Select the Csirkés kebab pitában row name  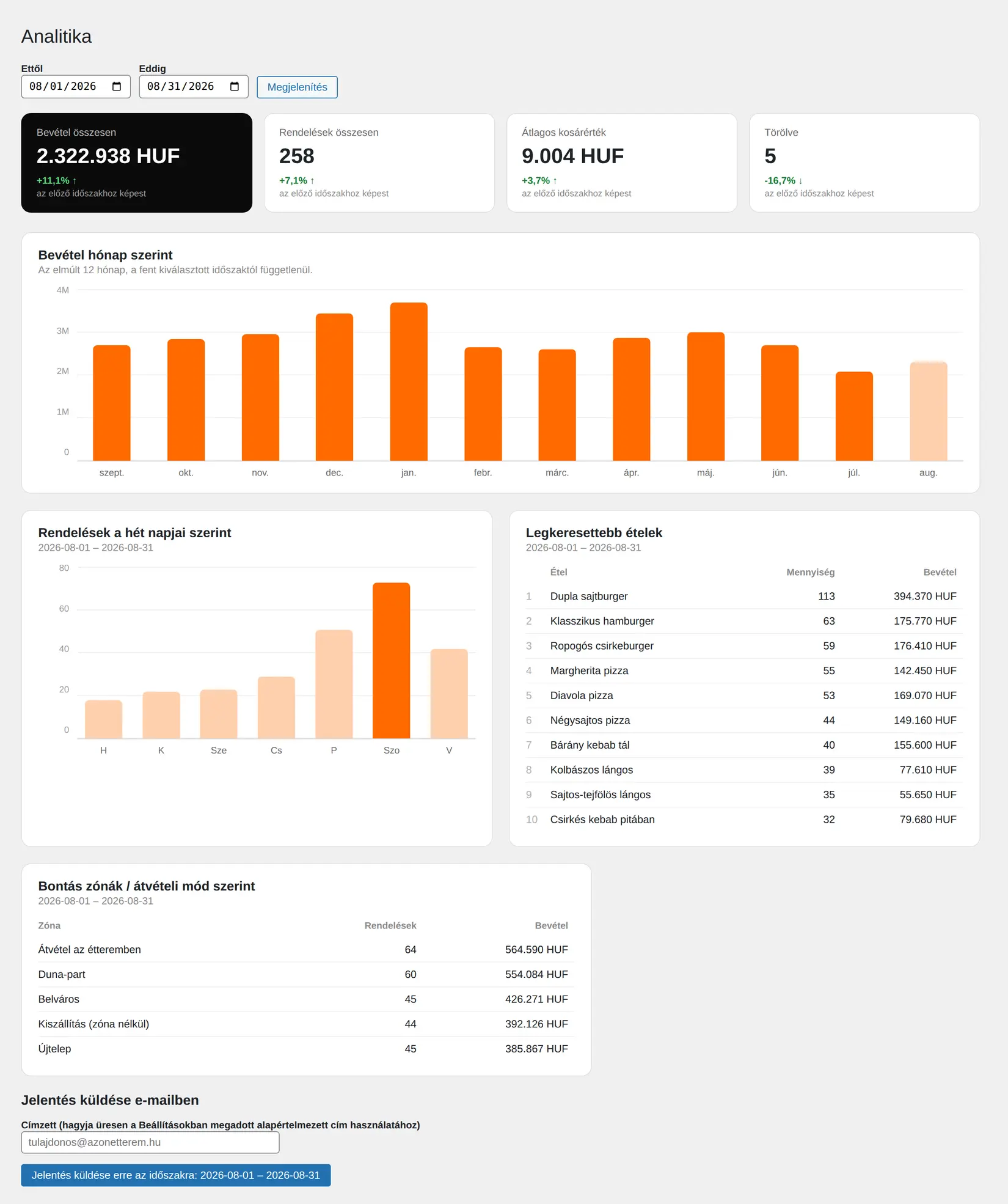[602, 820]
